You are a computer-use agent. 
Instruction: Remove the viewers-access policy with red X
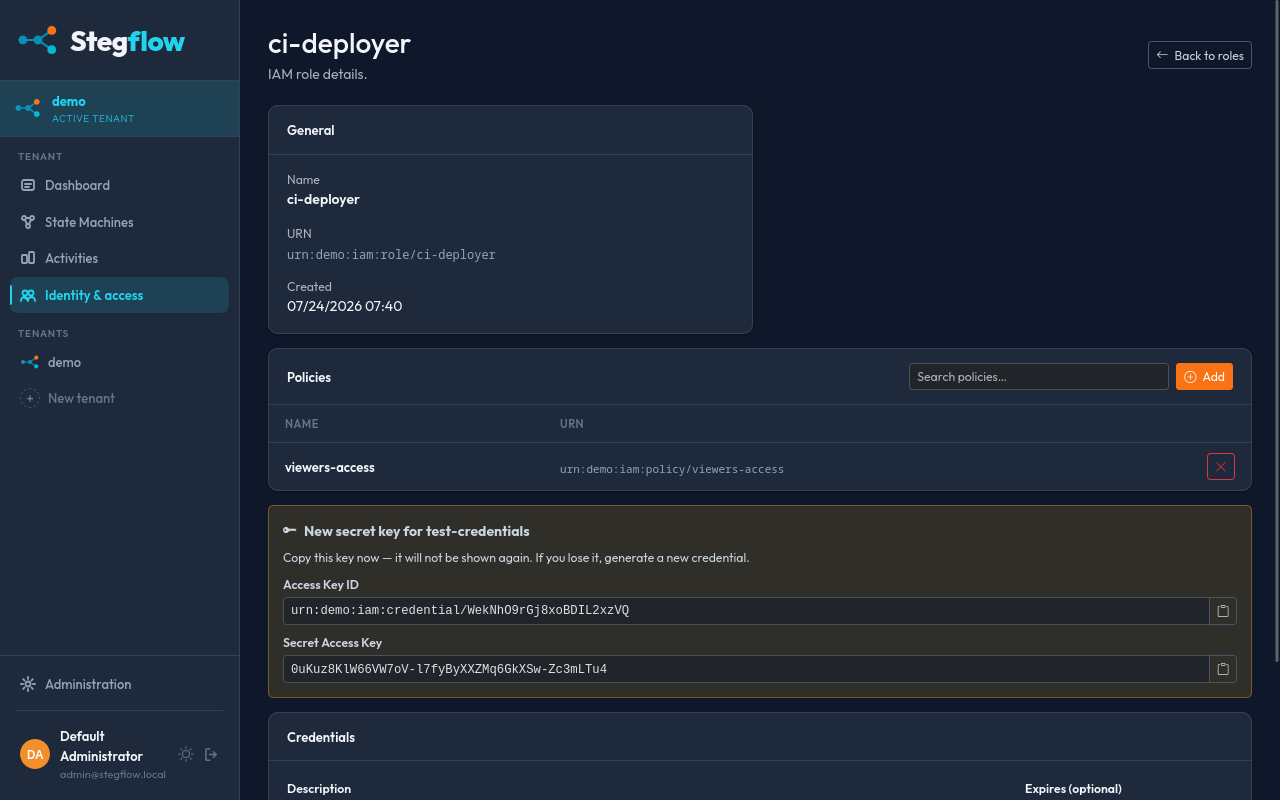1221,467
